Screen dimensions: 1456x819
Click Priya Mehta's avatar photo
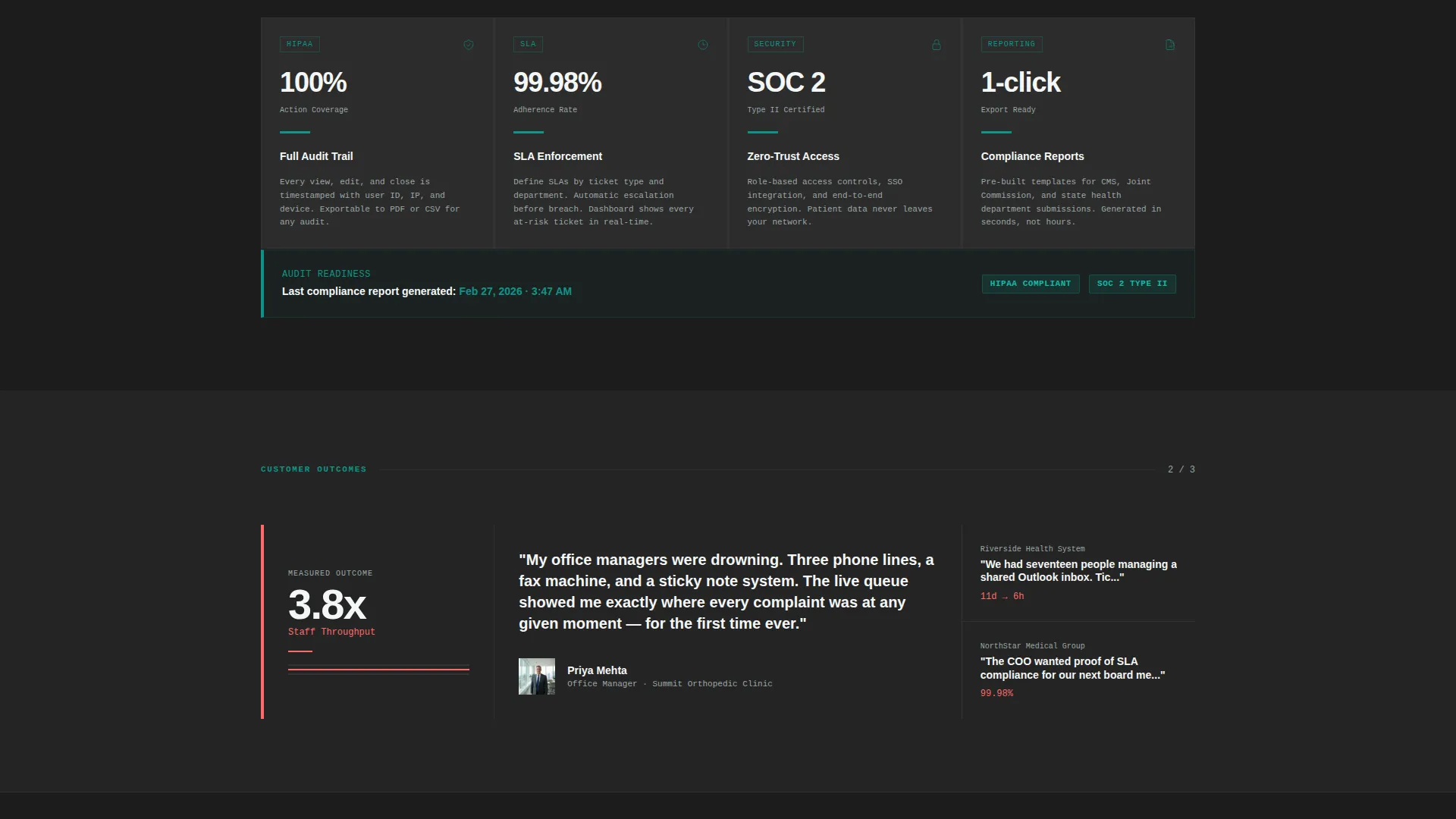537,676
